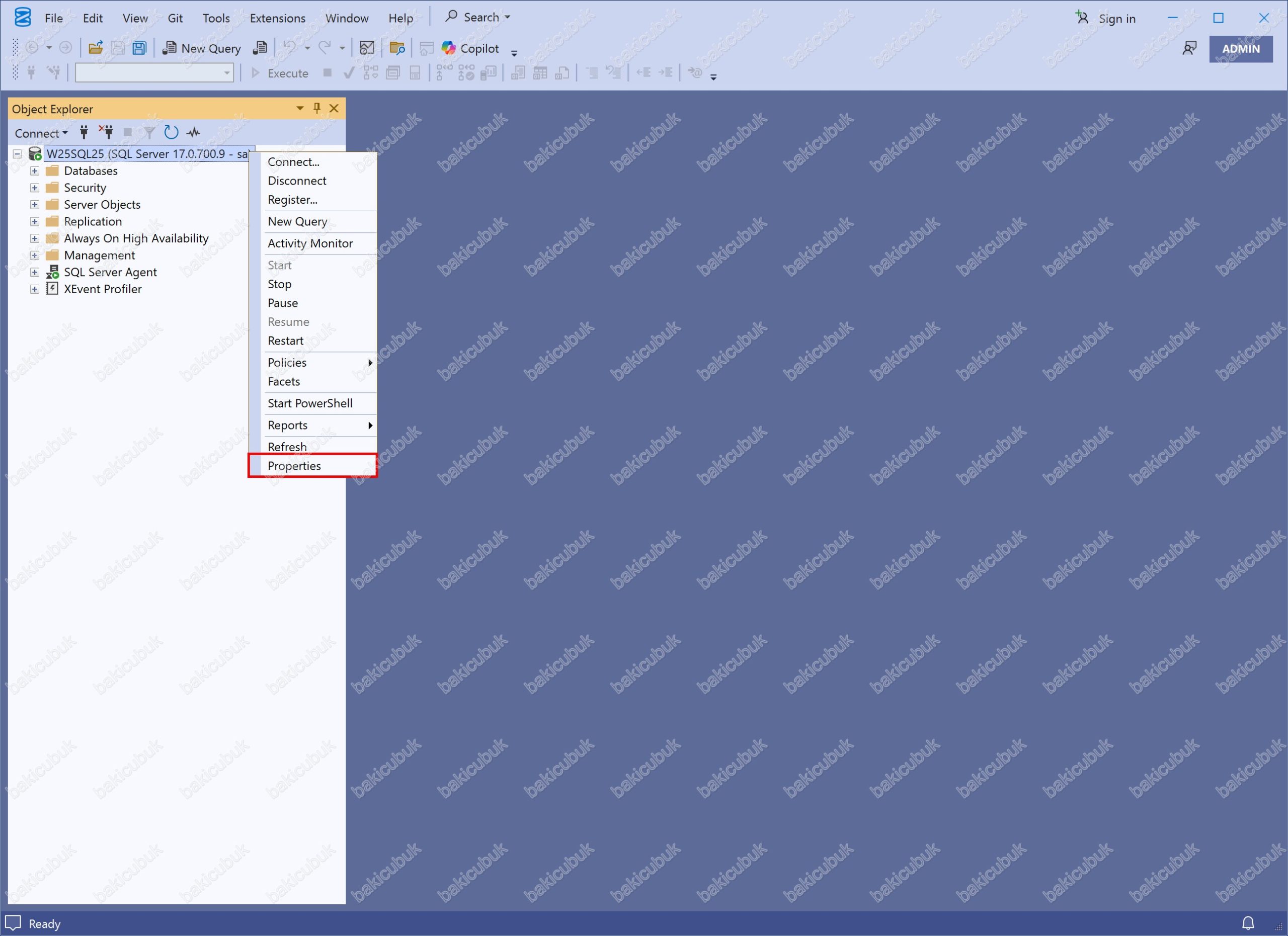Click the Results to Text icon
The height and width of the screenshot is (936, 1288).
coord(518,72)
